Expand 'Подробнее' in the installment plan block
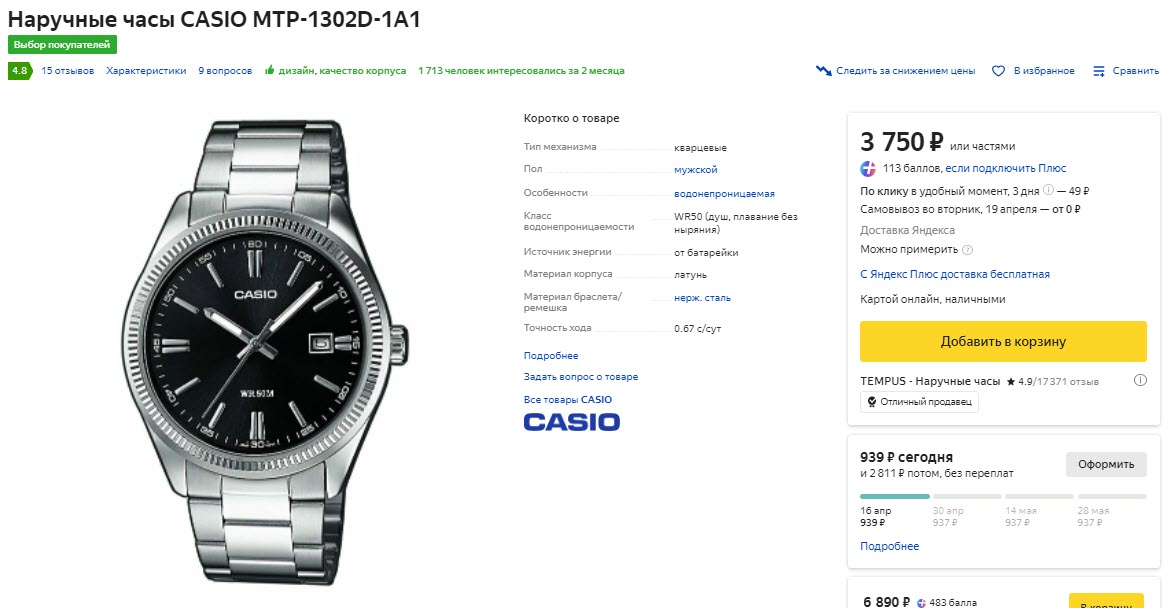Screen dimensions: 1169x608 (889, 545)
